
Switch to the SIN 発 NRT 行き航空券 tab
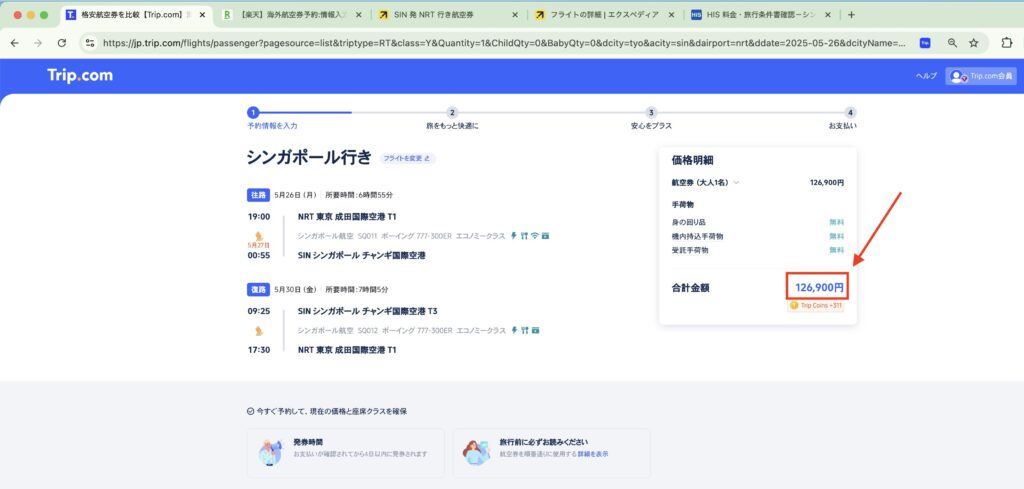(449, 14)
